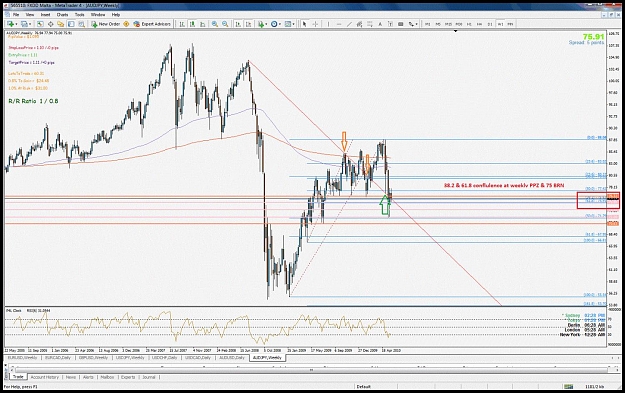Select the Fibonacci retracement tool

click(369, 24)
